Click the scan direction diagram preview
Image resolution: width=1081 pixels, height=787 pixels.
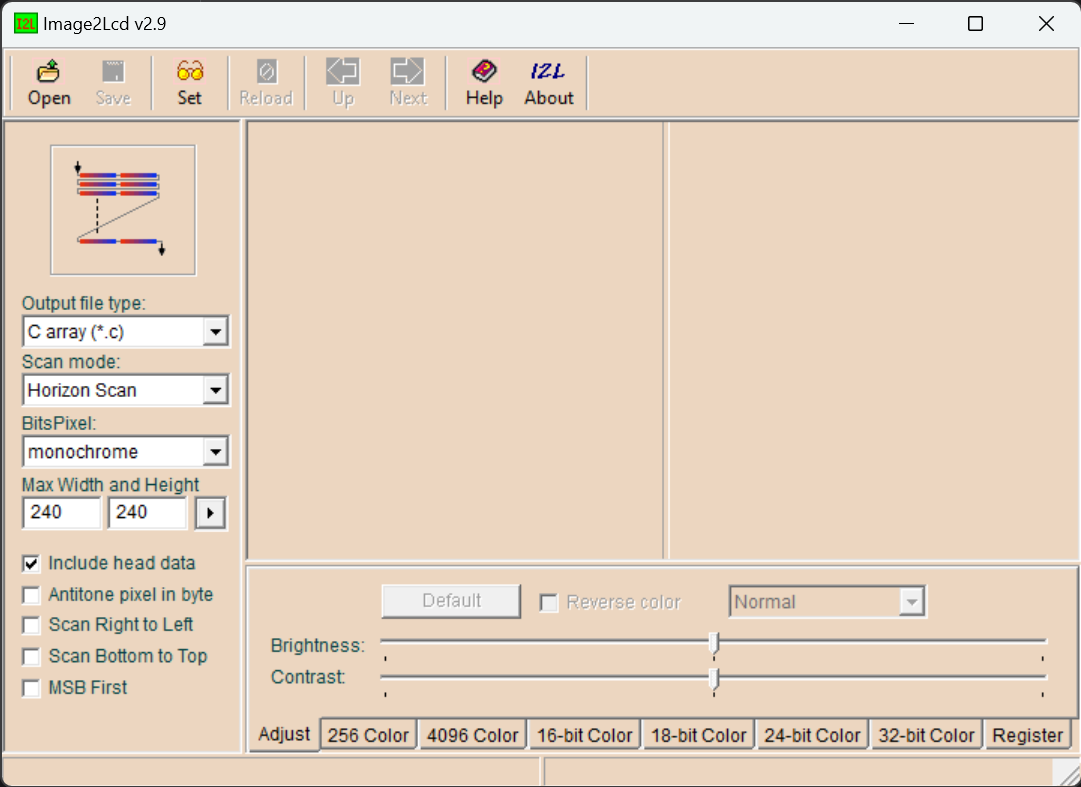pyautogui.click(x=123, y=210)
